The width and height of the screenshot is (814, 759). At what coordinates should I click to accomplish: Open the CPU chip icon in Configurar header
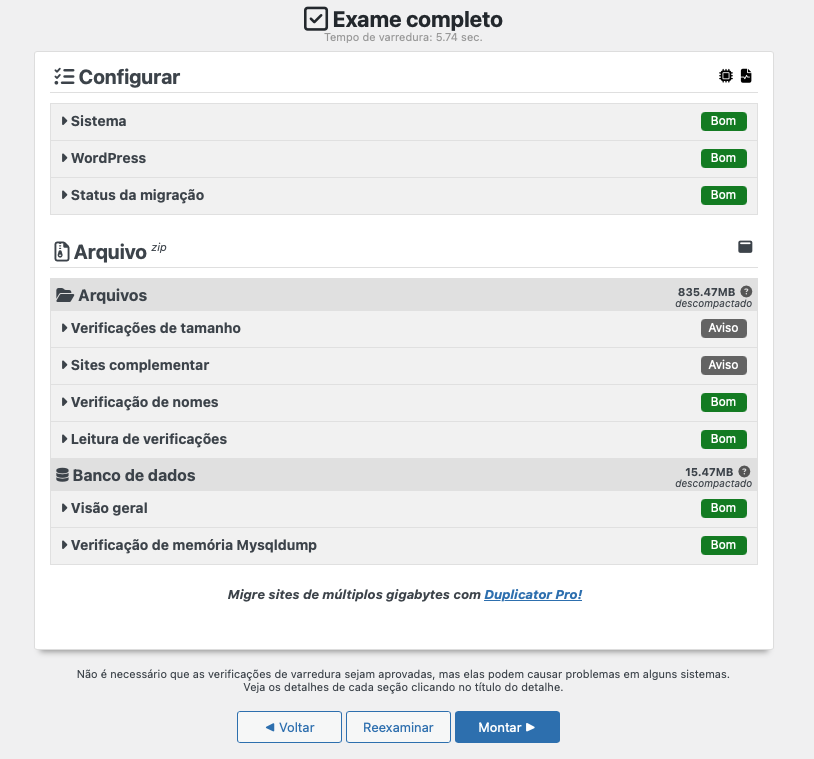pyautogui.click(x=726, y=75)
